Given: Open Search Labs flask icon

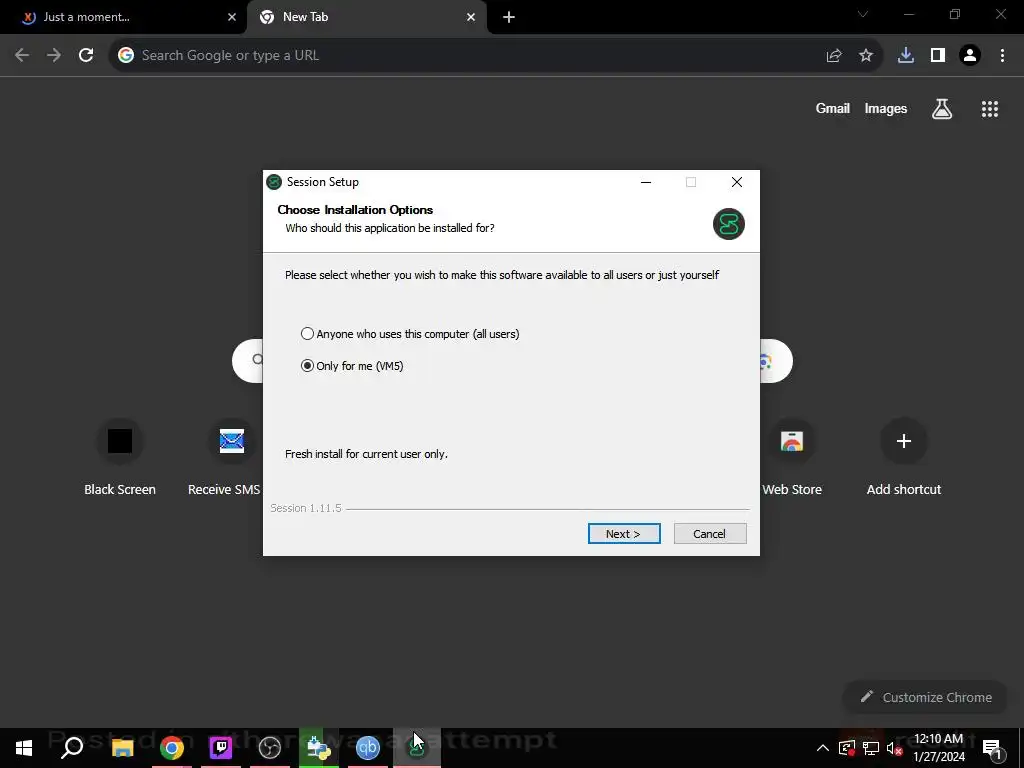Looking at the screenshot, I should [942, 108].
